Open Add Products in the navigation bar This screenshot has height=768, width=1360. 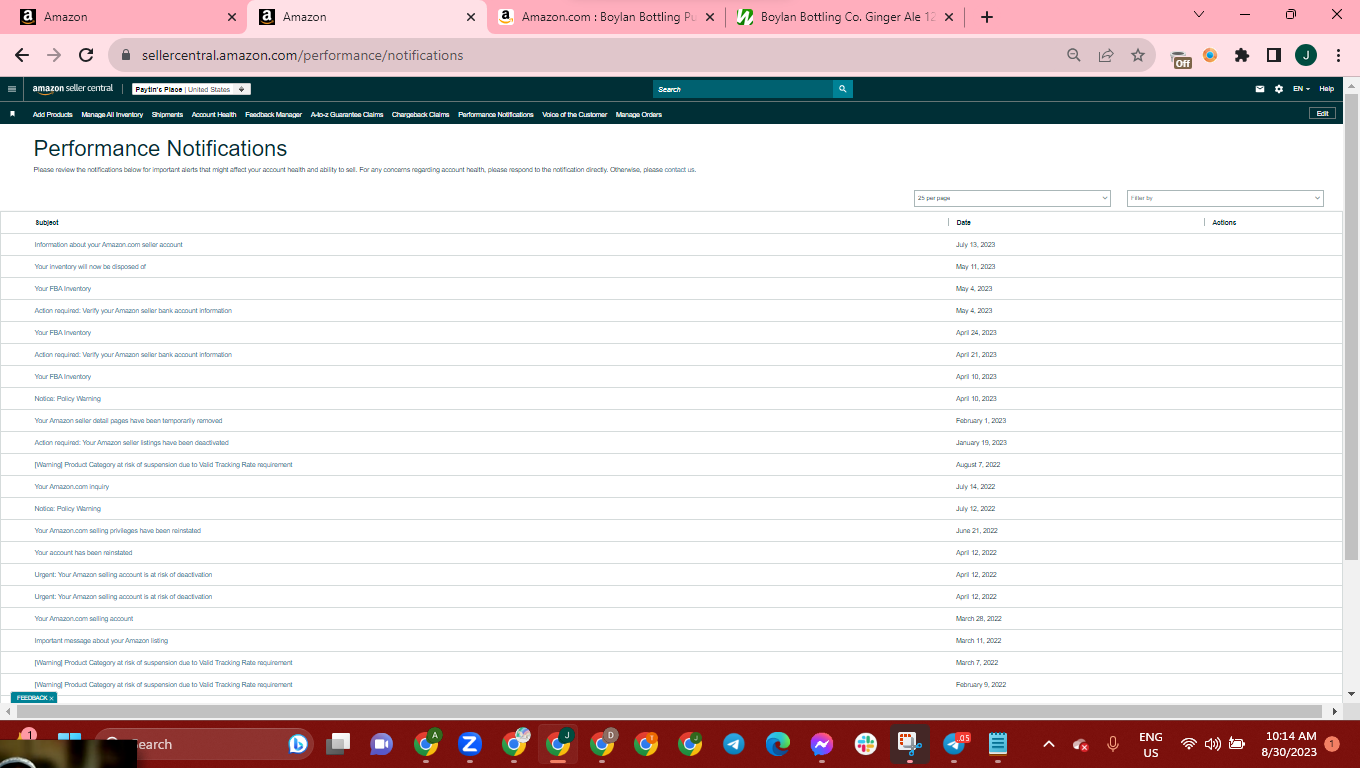[53, 115]
